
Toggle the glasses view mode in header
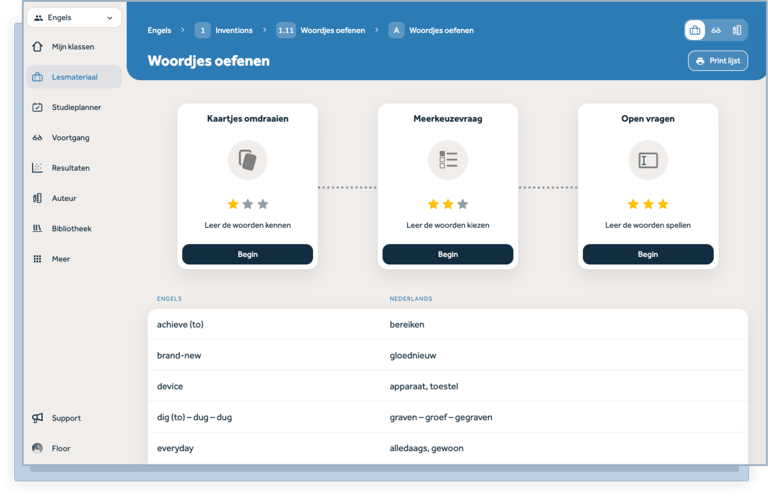(x=716, y=30)
